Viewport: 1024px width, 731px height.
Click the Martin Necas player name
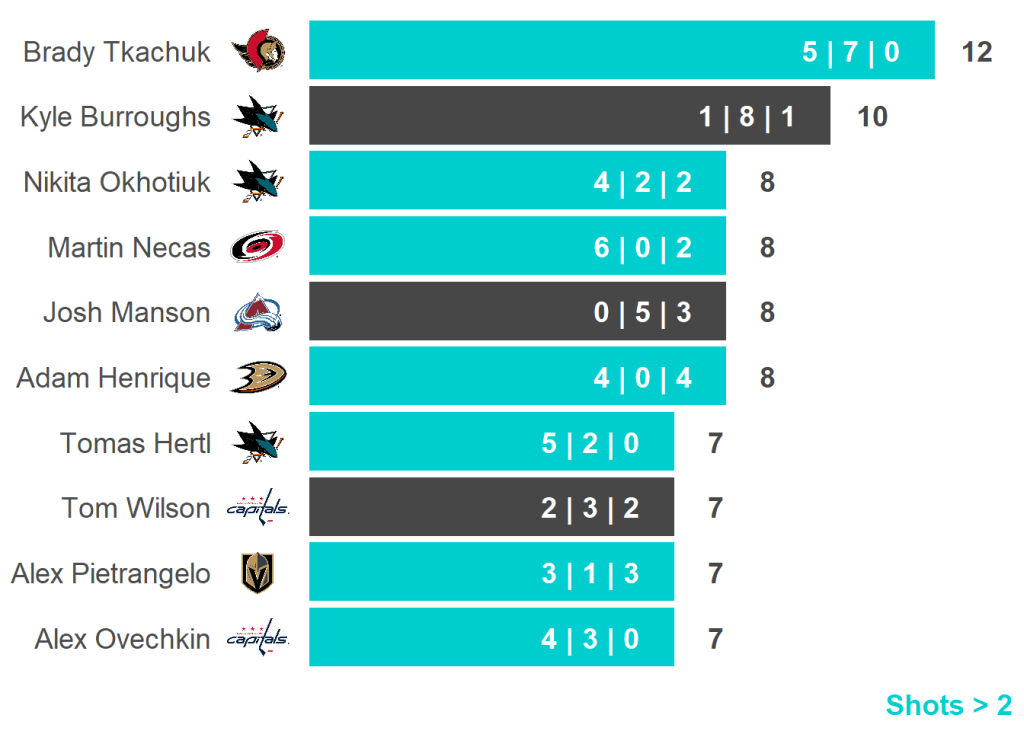click(129, 247)
